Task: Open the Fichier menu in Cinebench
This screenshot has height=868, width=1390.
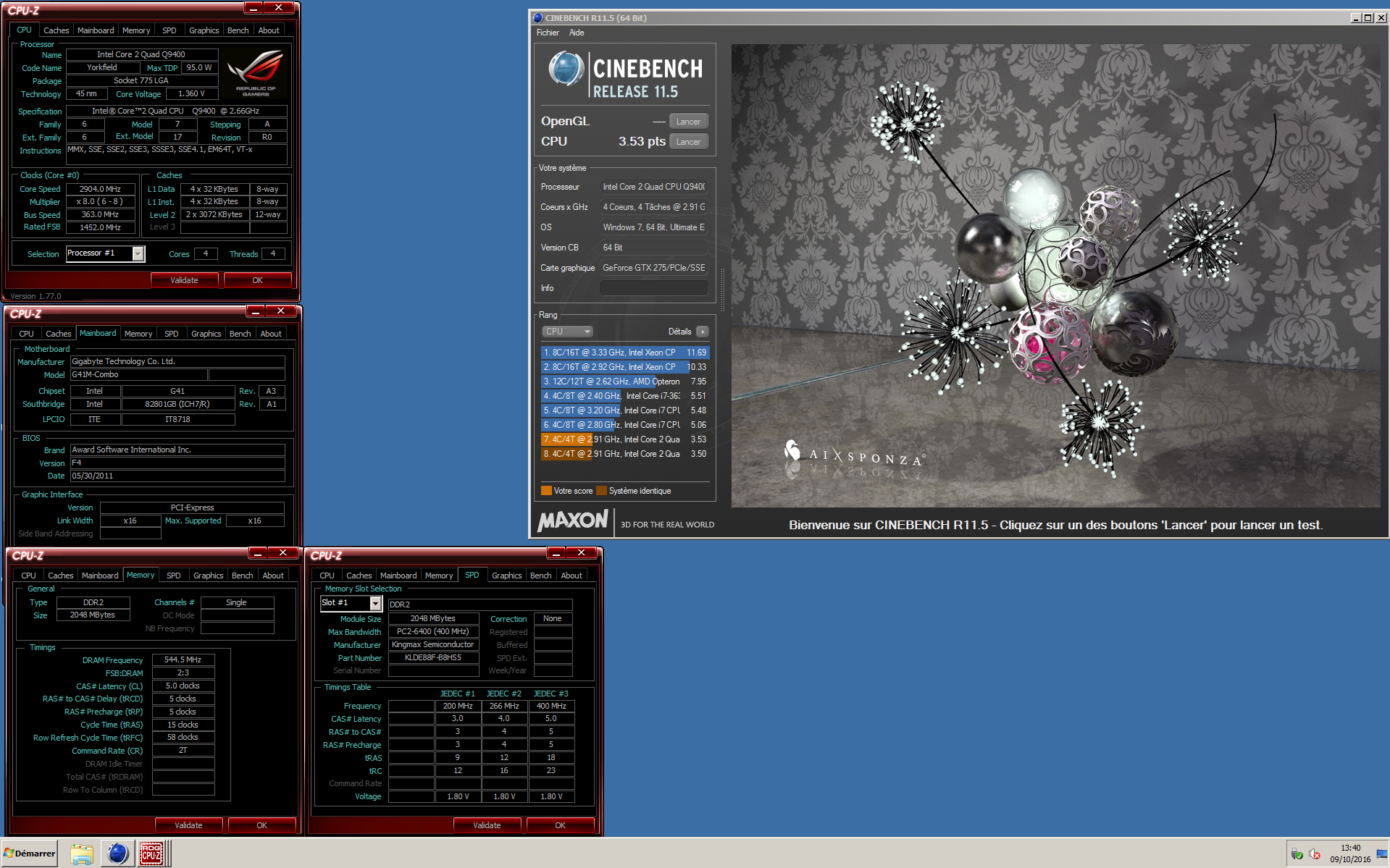Action: (x=548, y=33)
